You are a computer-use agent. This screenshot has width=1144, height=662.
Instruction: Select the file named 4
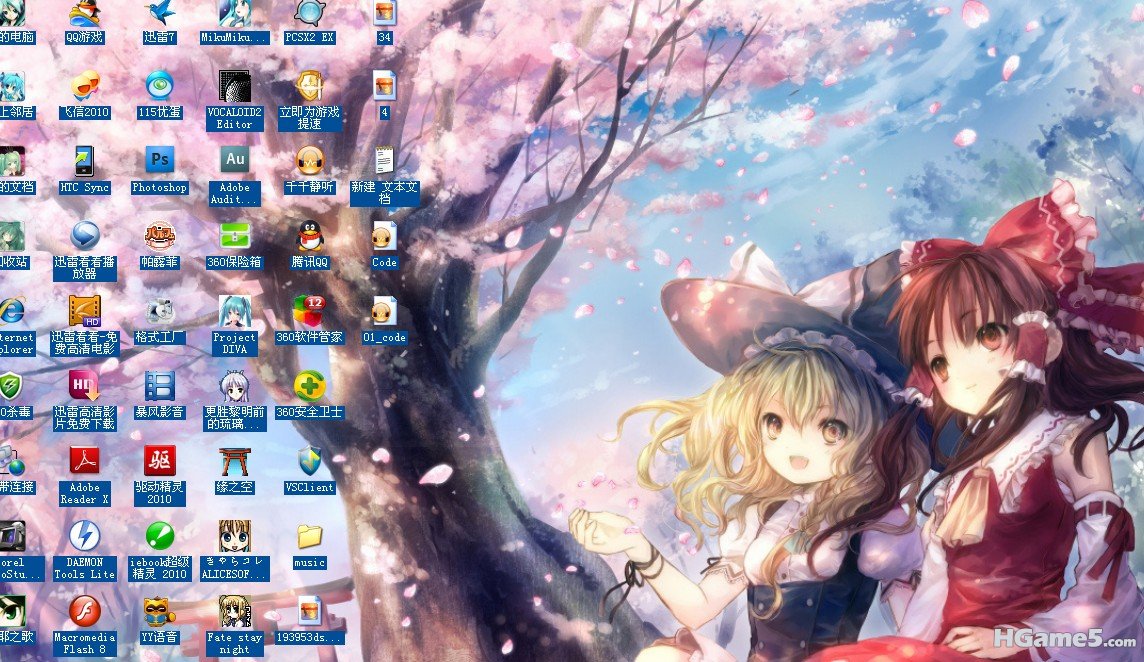[384, 86]
